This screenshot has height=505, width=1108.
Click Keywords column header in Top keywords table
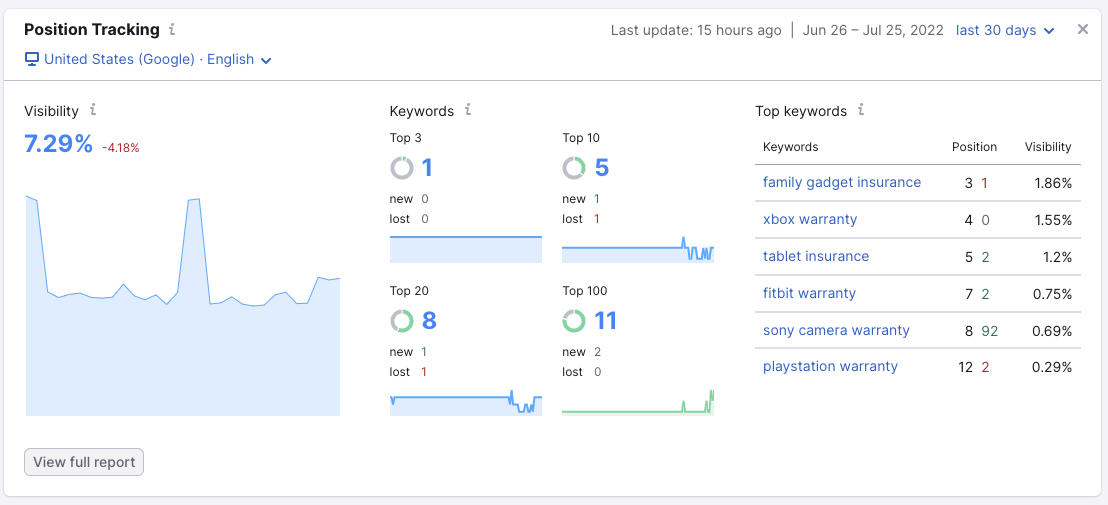tap(791, 147)
